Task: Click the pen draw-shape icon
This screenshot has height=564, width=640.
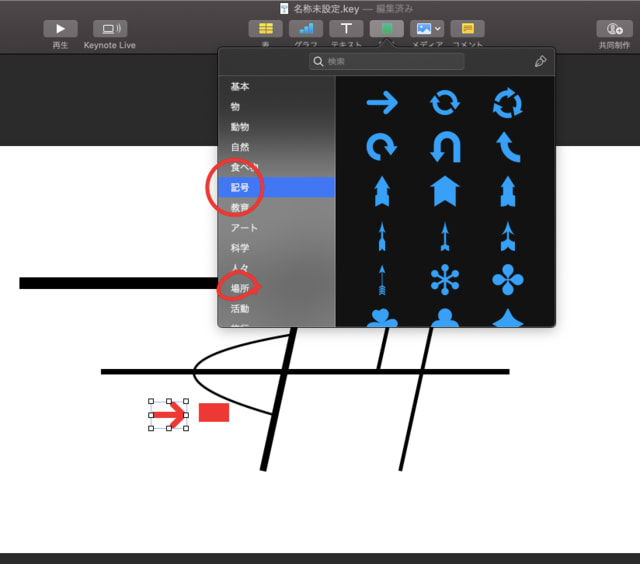Action: point(540,62)
